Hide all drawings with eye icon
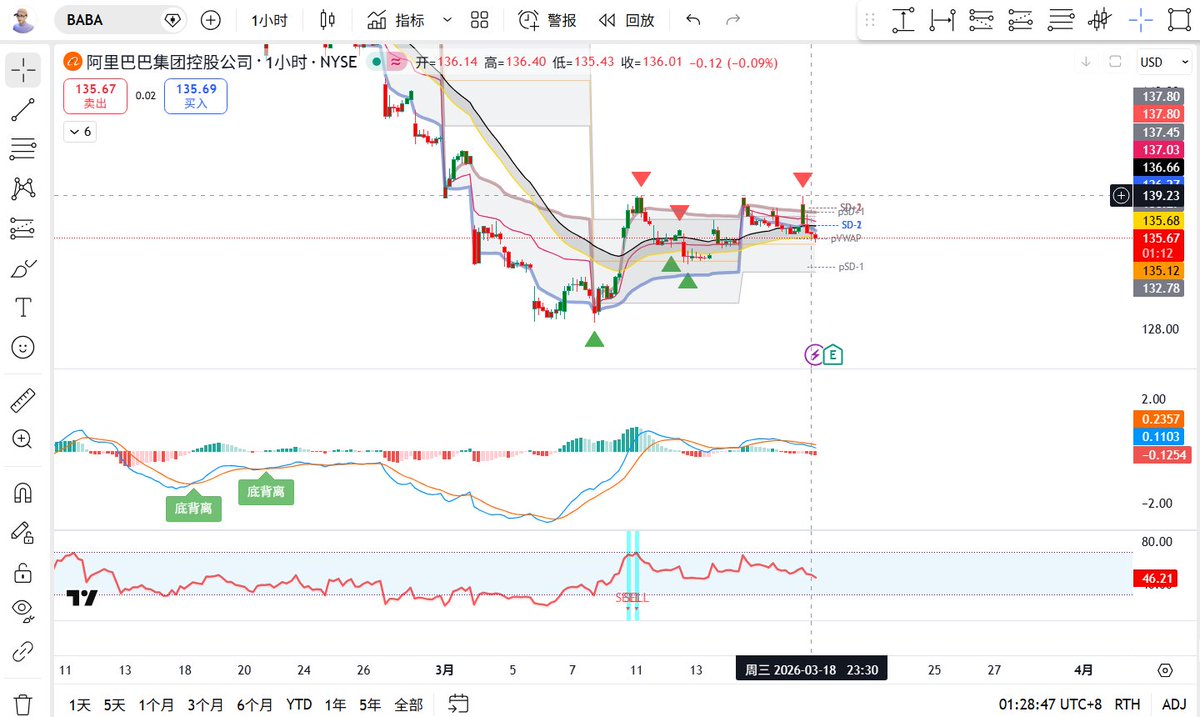The height and width of the screenshot is (717, 1200). click(23, 610)
